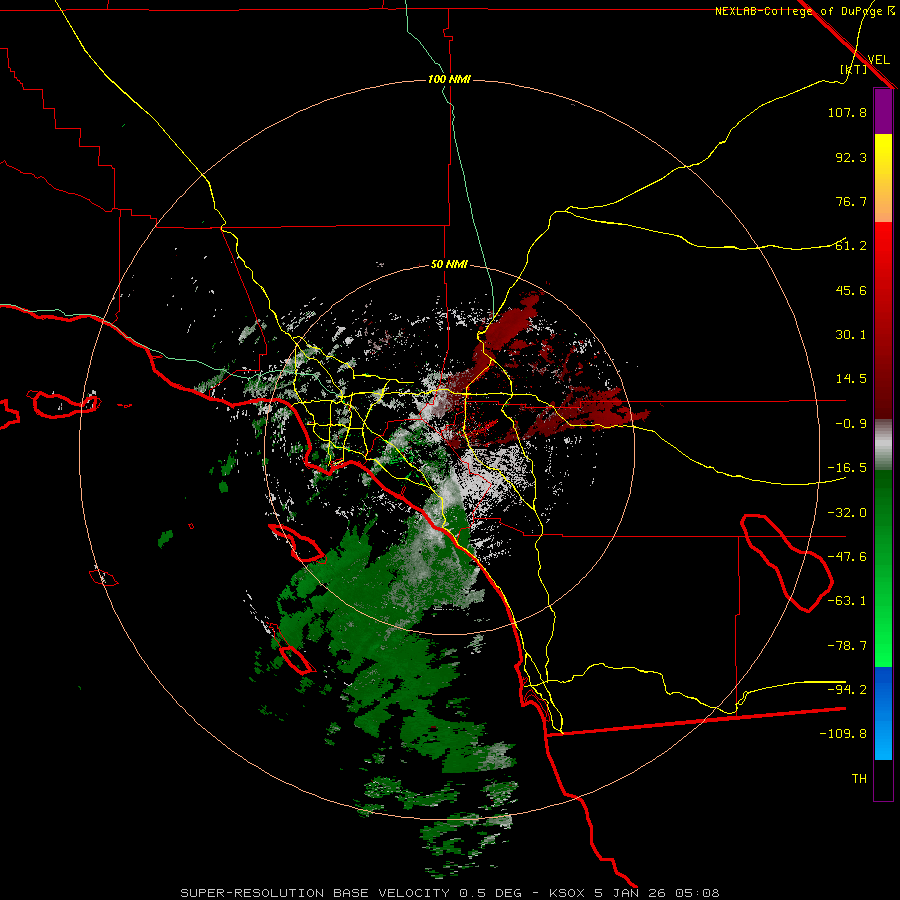The height and width of the screenshot is (900, 900).
Task: Click the -63.1 velocity scale value
Action: pos(847,601)
